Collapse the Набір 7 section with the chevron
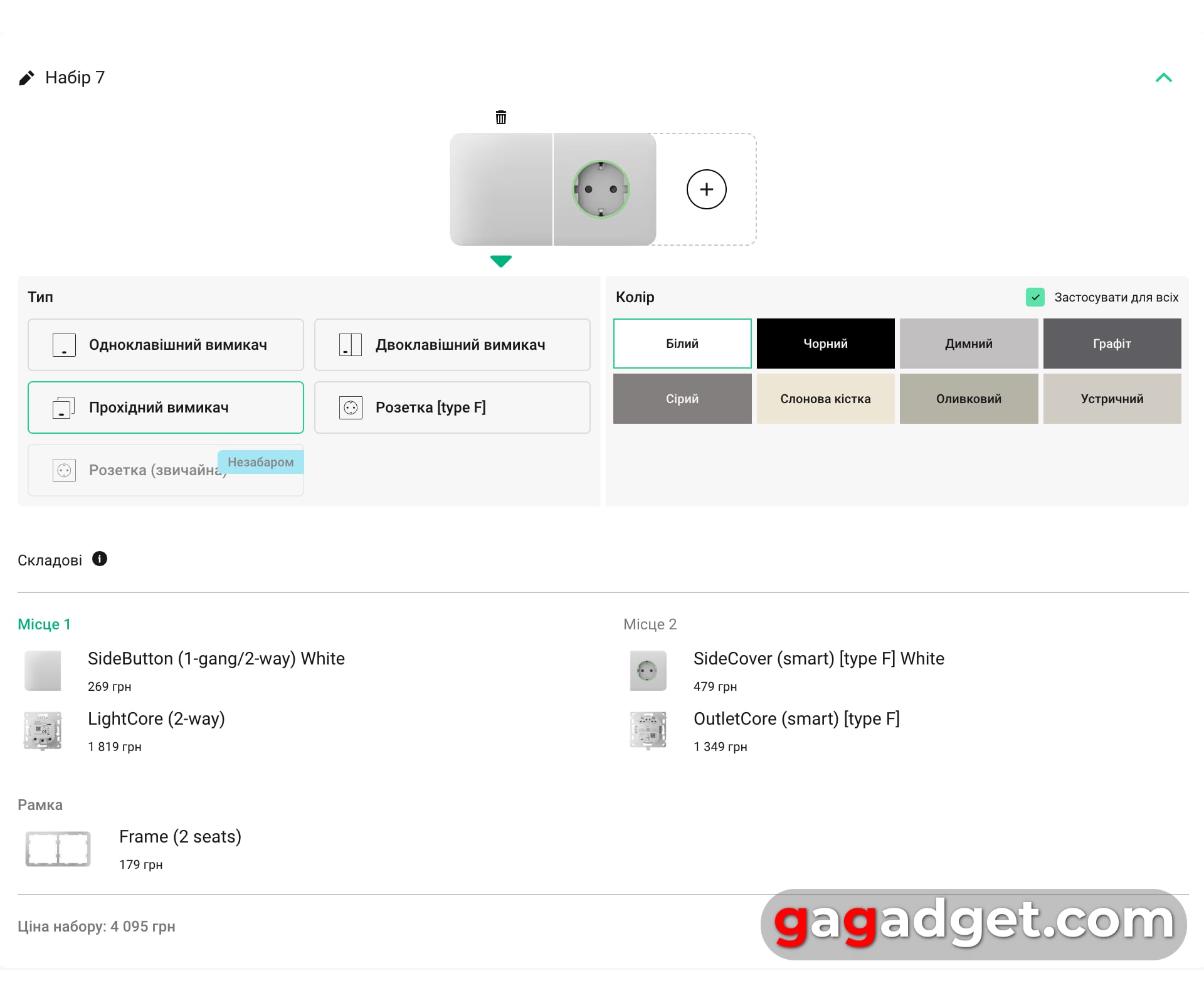 point(1163,78)
